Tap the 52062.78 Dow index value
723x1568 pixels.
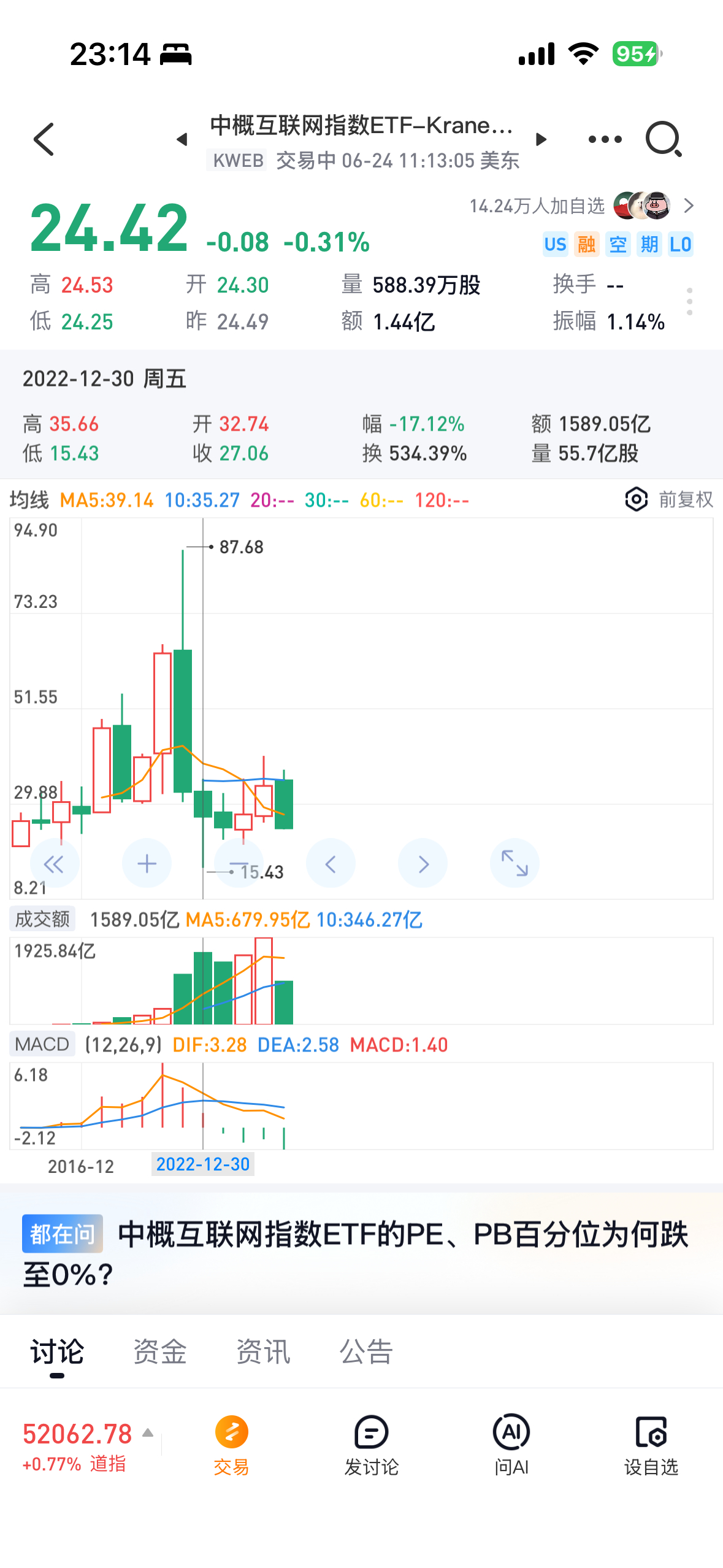pyautogui.click(x=77, y=1434)
